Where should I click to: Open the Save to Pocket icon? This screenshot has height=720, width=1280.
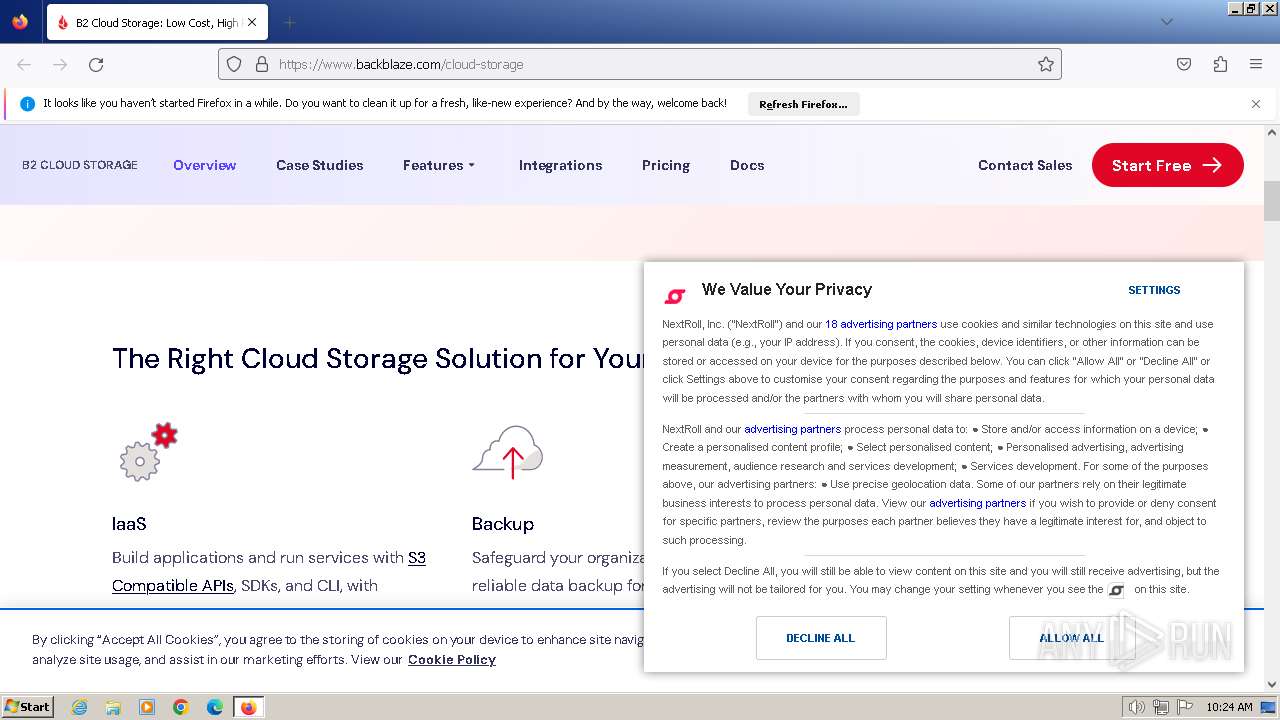click(x=1184, y=64)
